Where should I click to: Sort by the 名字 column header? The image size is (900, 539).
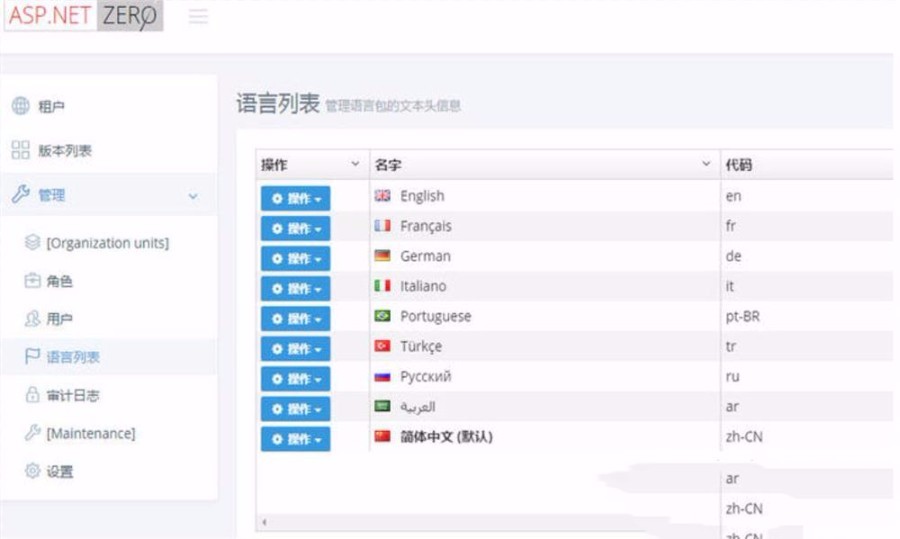tap(388, 165)
